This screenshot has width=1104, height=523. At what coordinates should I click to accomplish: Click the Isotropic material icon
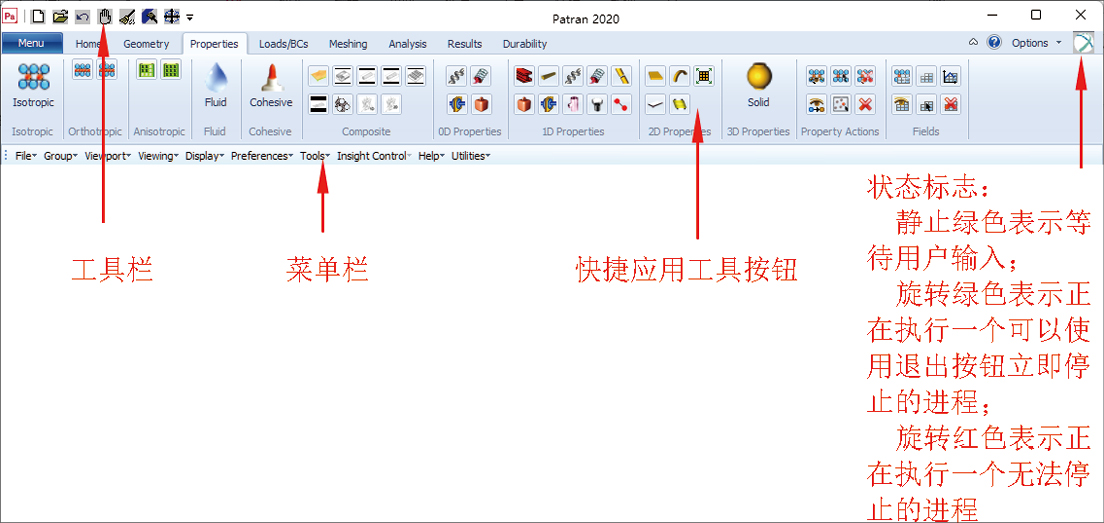pyautogui.click(x=33, y=78)
